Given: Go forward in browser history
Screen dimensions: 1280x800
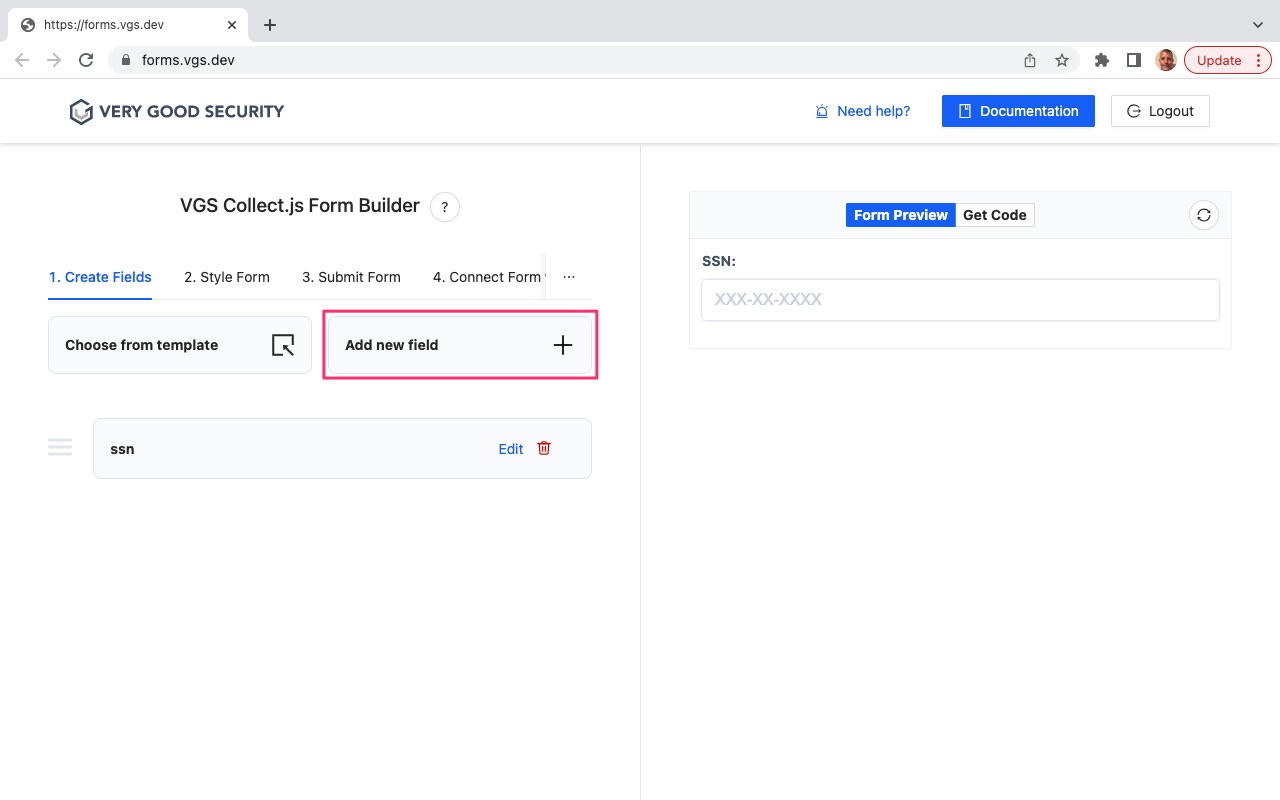Looking at the screenshot, I should tap(54, 60).
